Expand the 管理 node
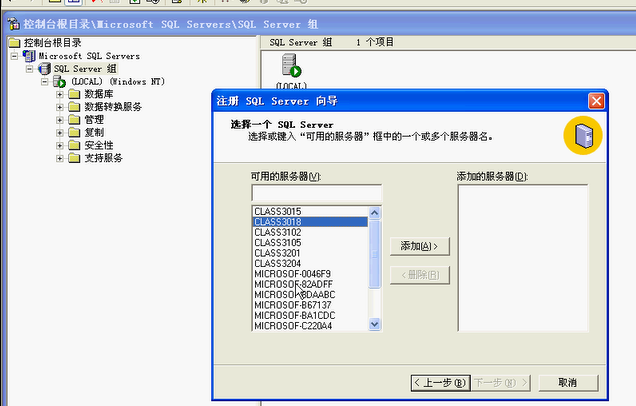636x406 pixels. (x=60, y=120)
